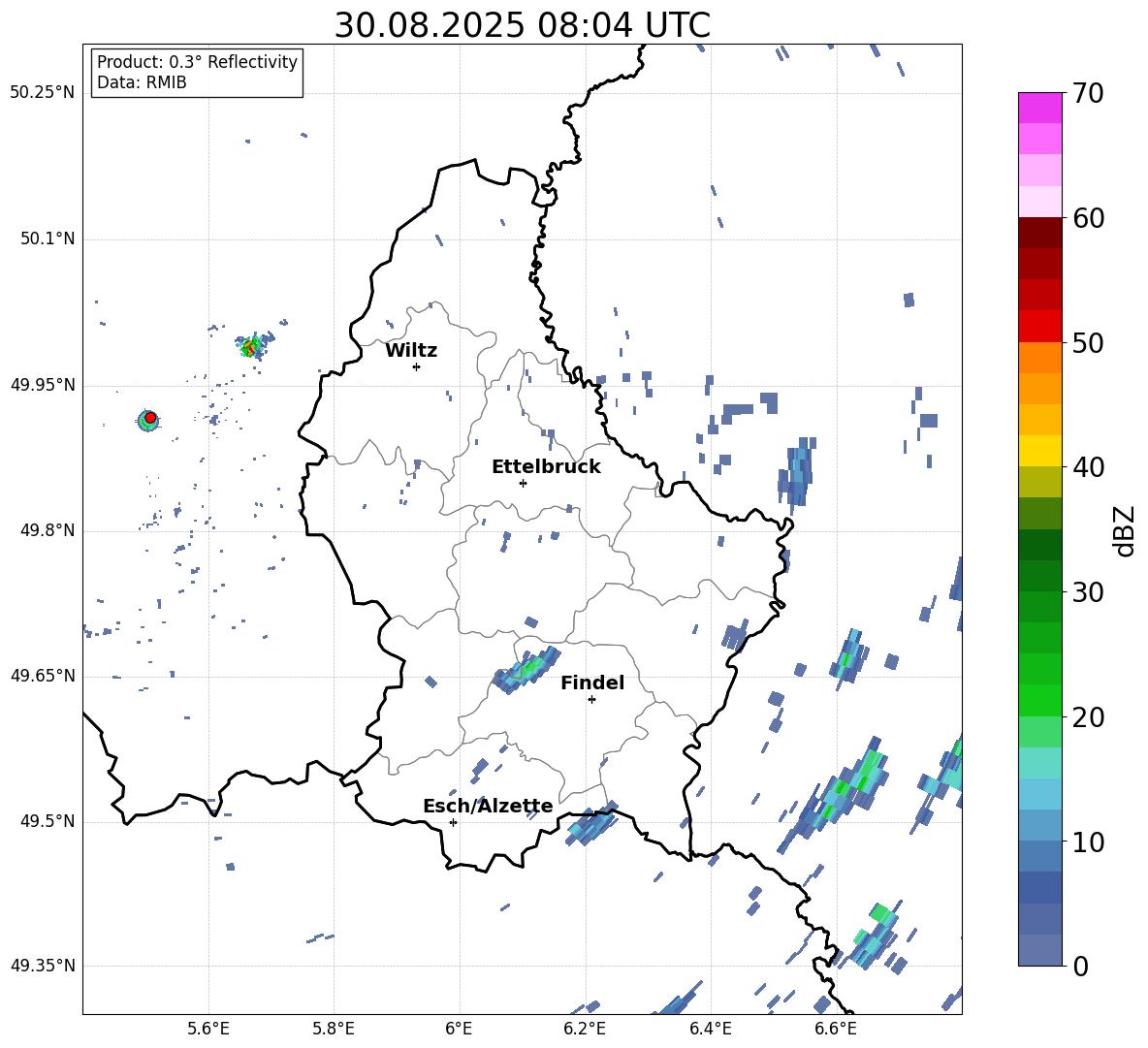1148x1048 pixels.
Task: Click the 6.2°E longitude tick label
Action: click(585, 1029)
